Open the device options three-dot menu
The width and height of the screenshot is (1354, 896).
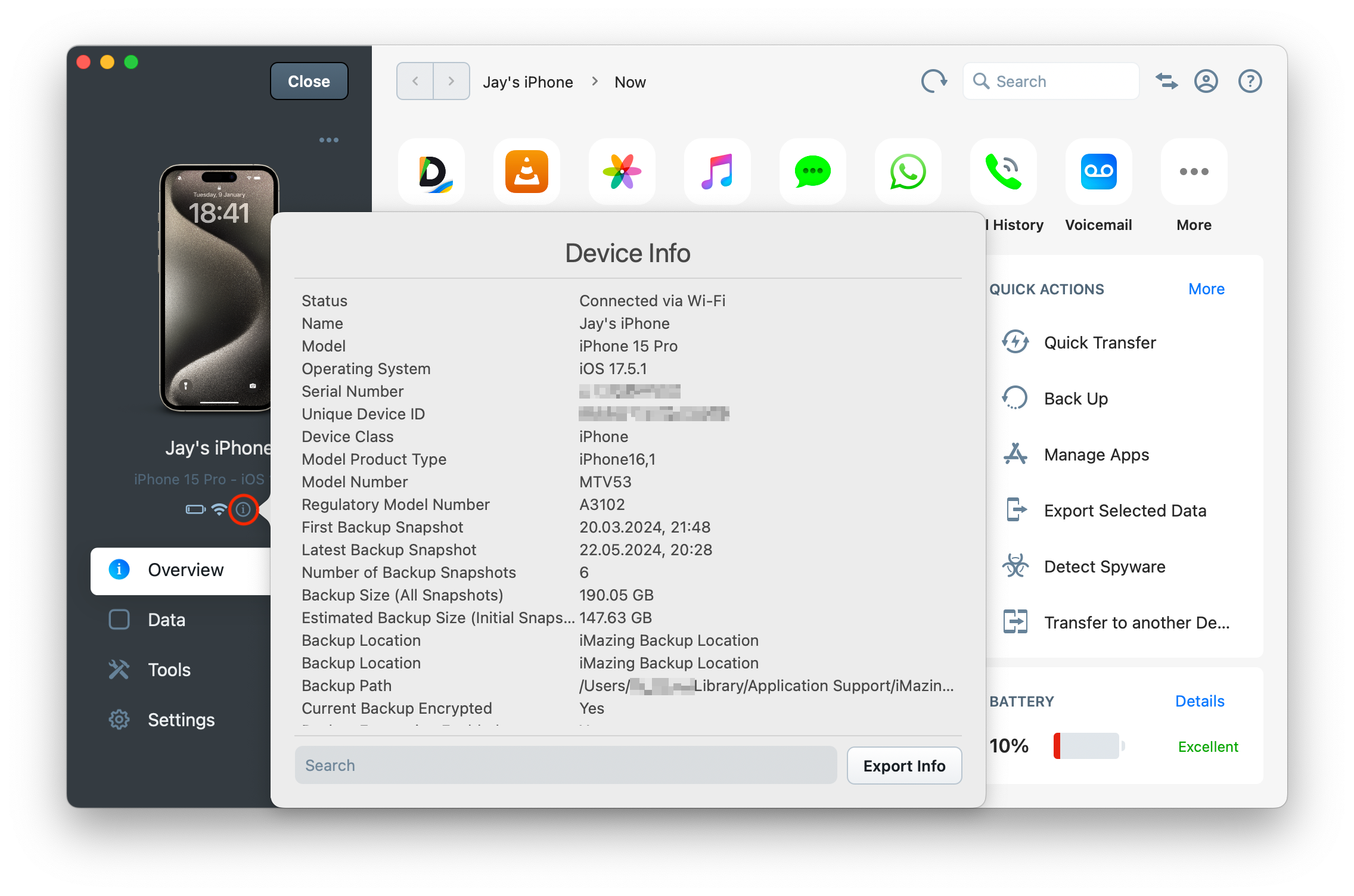click(x=329, y=140)
